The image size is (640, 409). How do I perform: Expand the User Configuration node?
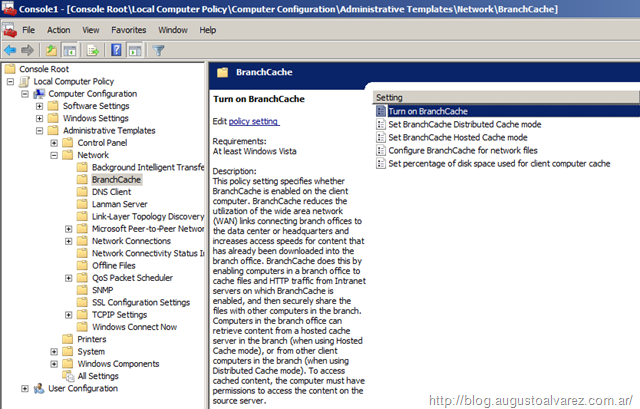click(x=25, y=388)
